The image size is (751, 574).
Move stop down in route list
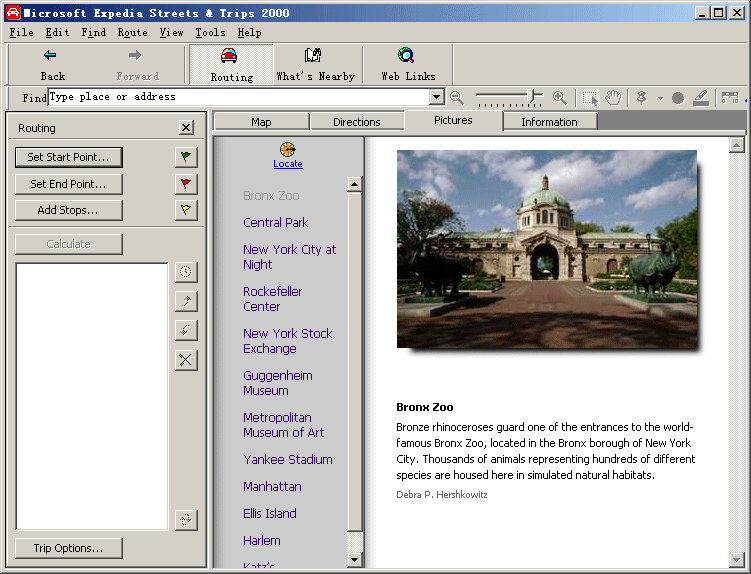[186, 330]
